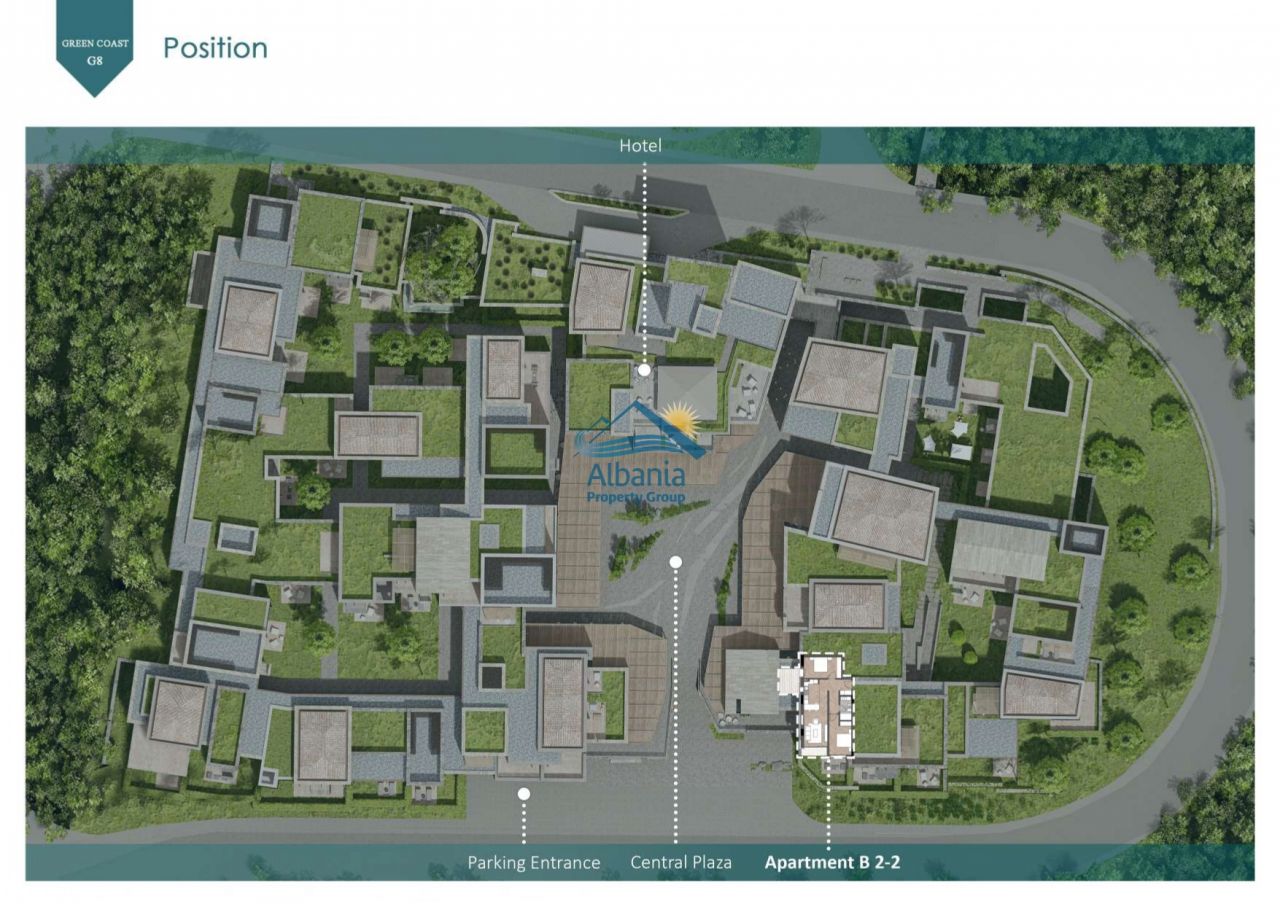Click the dotted line below Central Plaza marker

click(676, 700)
